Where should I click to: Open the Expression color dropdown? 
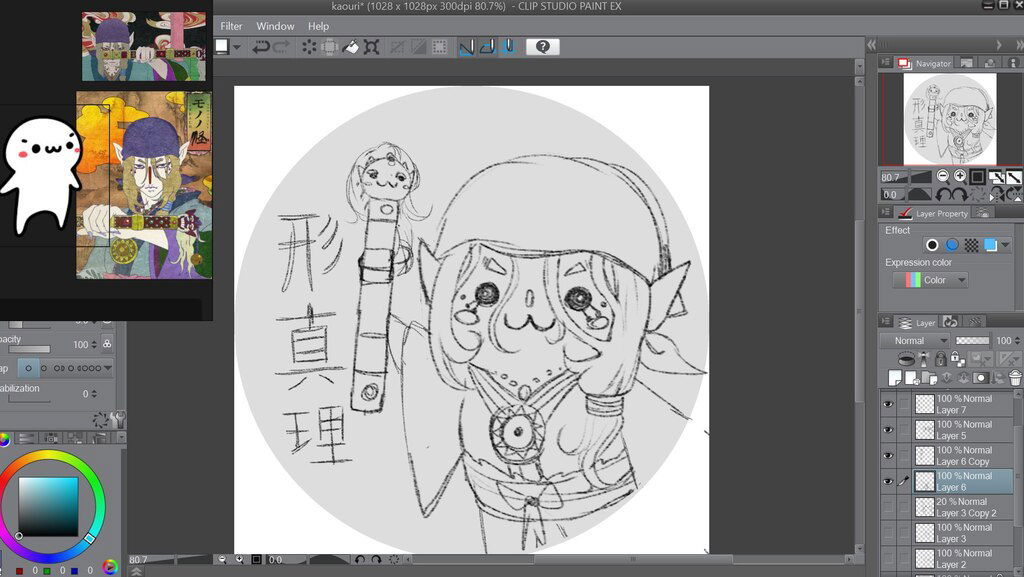click(x=931, y=280)
